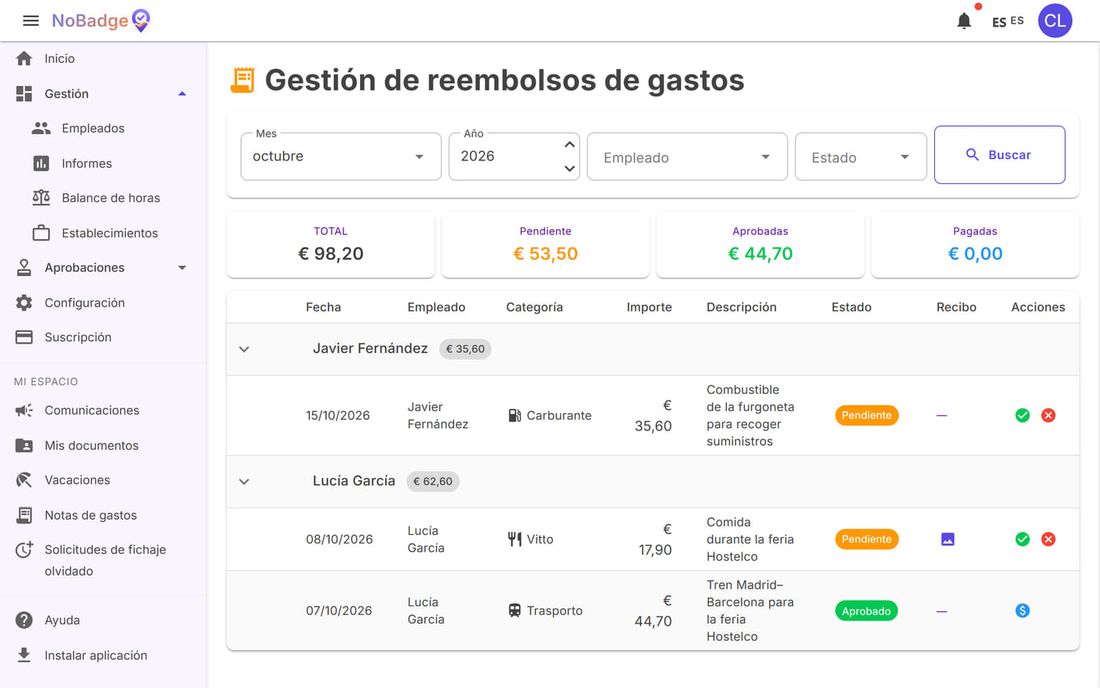Click the Ayuda question mark icon

point(24,620)
